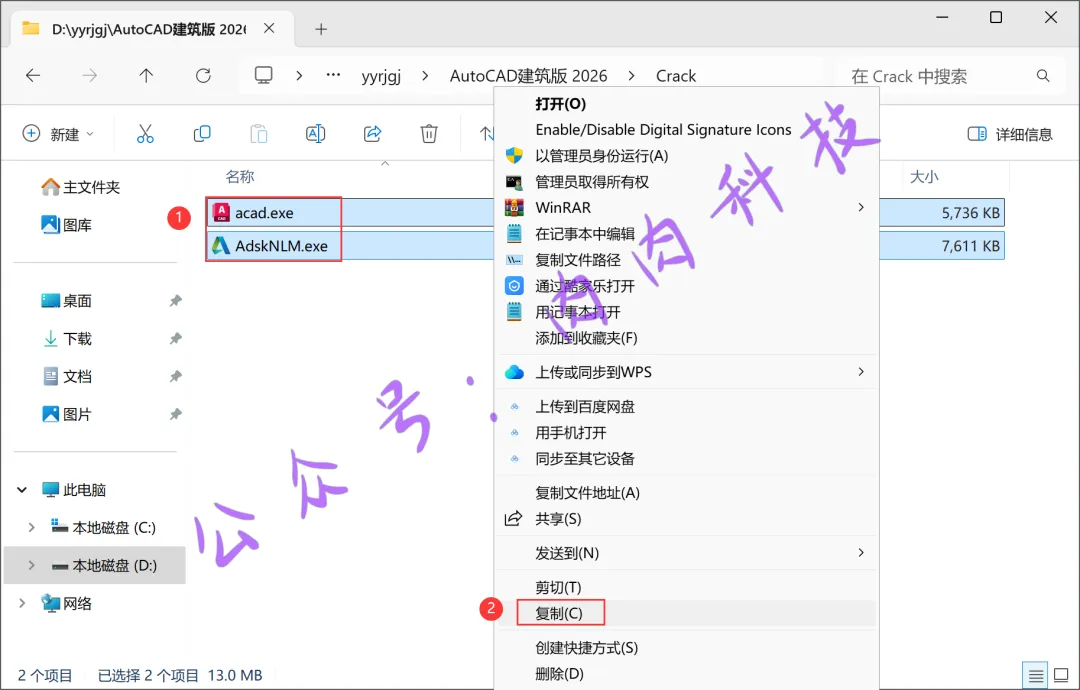Image resolution: width=1080 pixels, height=690 pixels.
Task: Choose Open with Notepad entry
Action: (x=686, y=312)
